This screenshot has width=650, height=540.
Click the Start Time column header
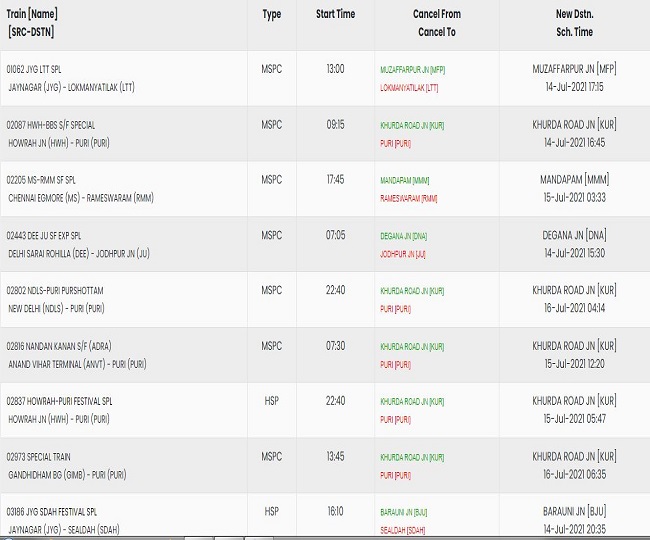(x=335, y=14)
